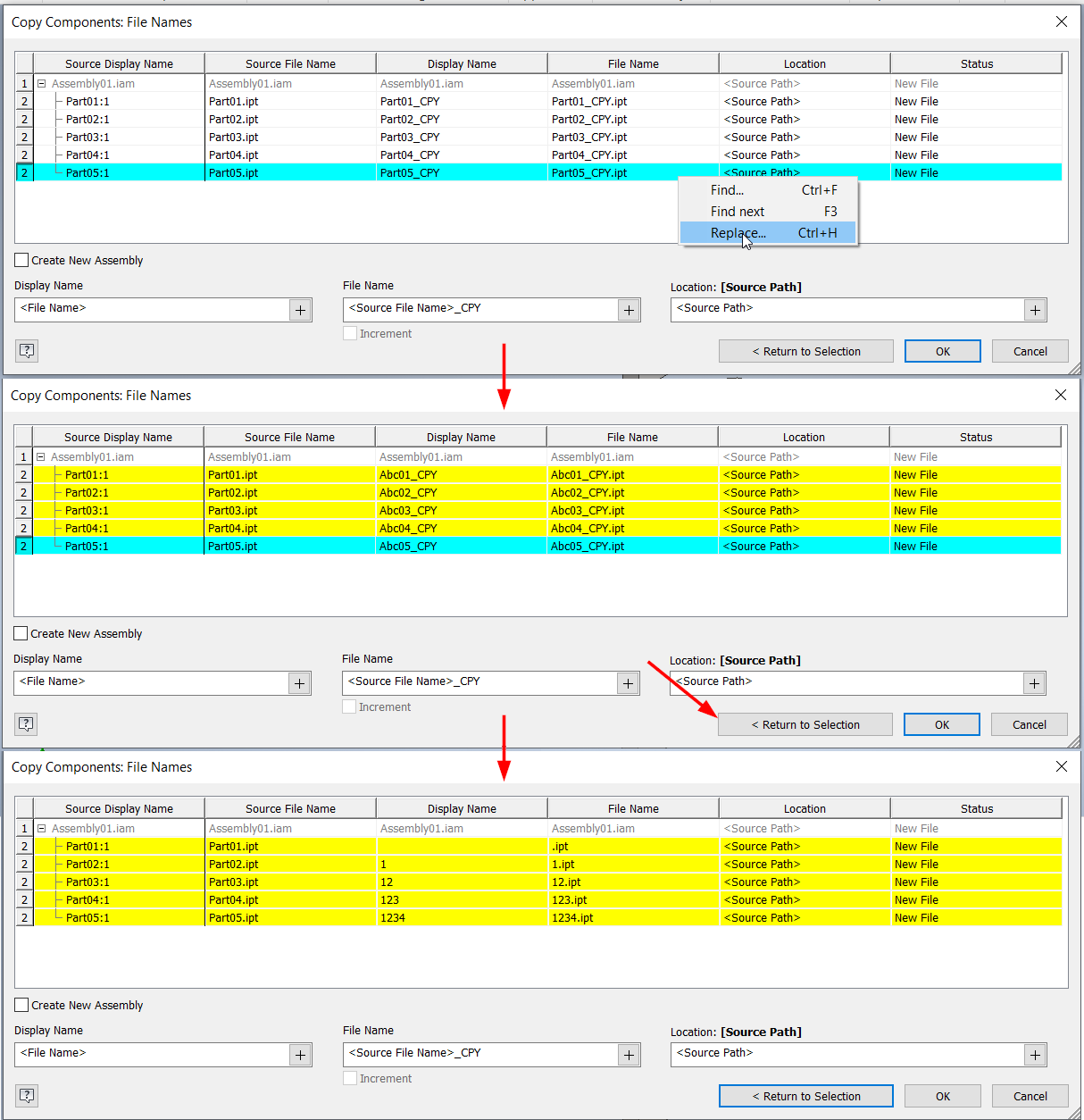
Task: Toggle the Increment checkbox in middle dialog
Action: [x=349, y=706]
